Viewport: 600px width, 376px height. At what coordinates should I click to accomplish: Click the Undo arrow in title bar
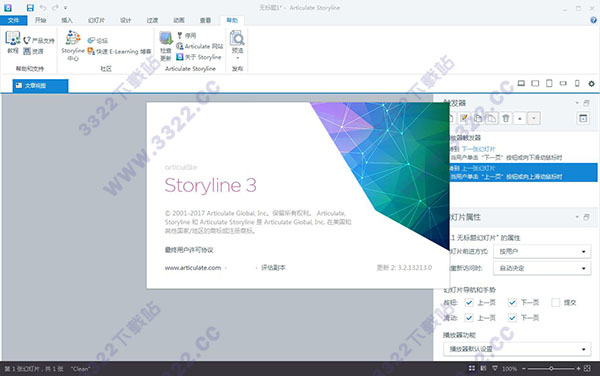[x=42, y=8]
